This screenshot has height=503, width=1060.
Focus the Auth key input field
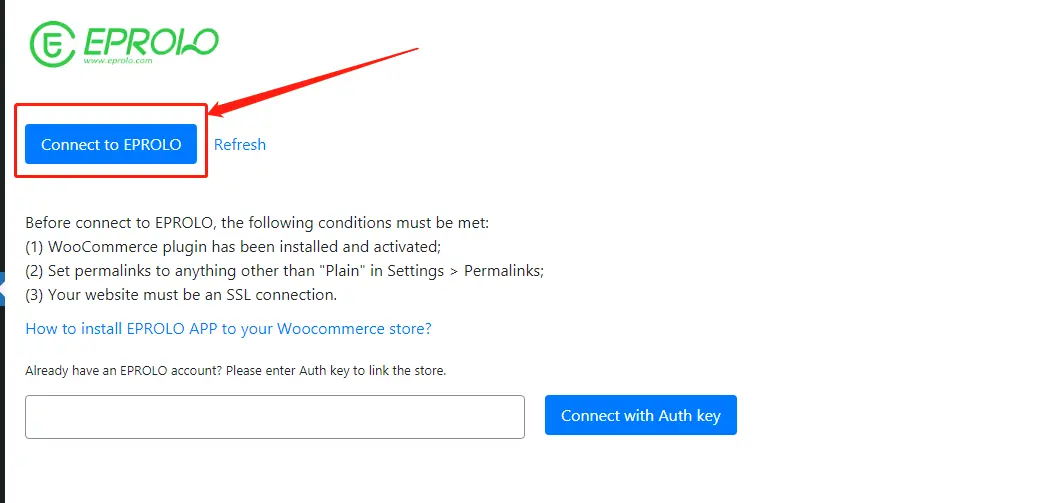[x=275, y=417]
